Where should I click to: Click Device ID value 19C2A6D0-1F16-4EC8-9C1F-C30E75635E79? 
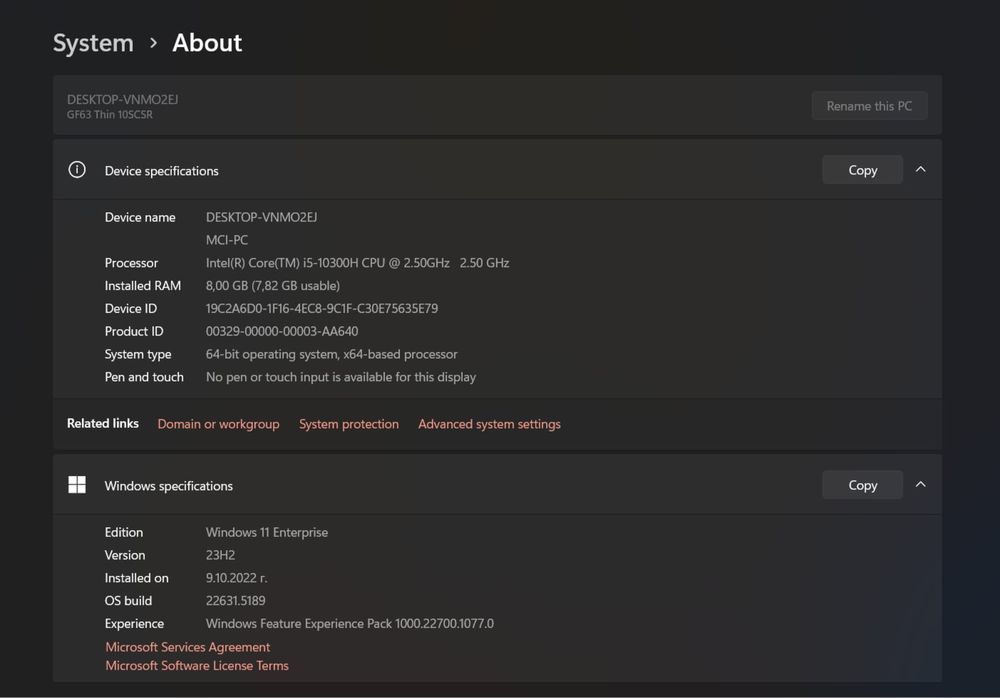(321, 309)
